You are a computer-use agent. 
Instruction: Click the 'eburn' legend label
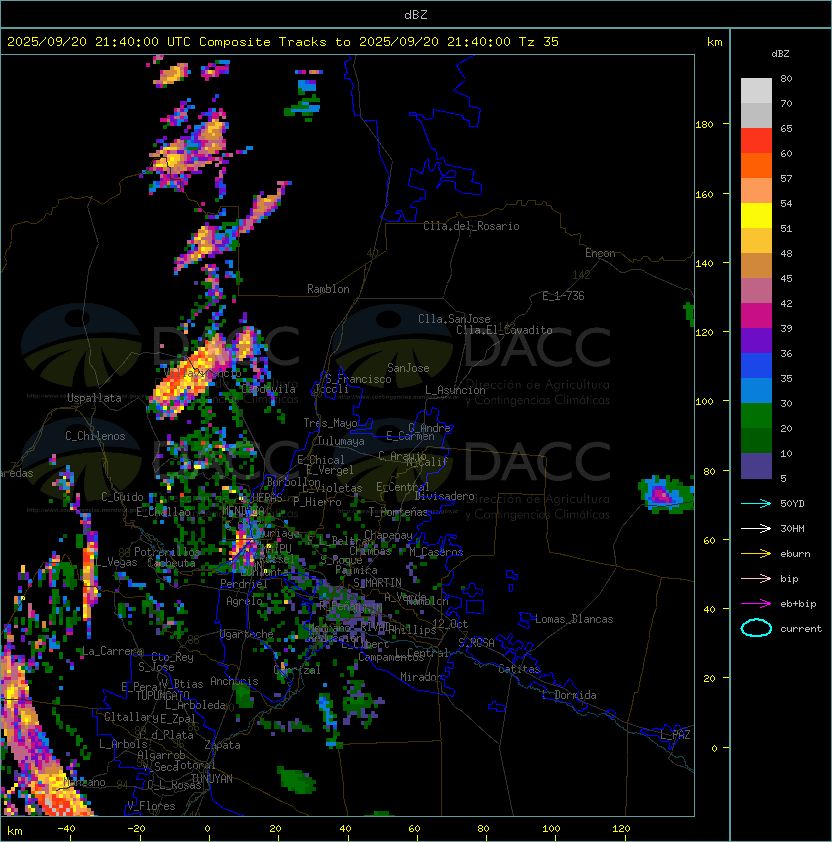(795, 554)
